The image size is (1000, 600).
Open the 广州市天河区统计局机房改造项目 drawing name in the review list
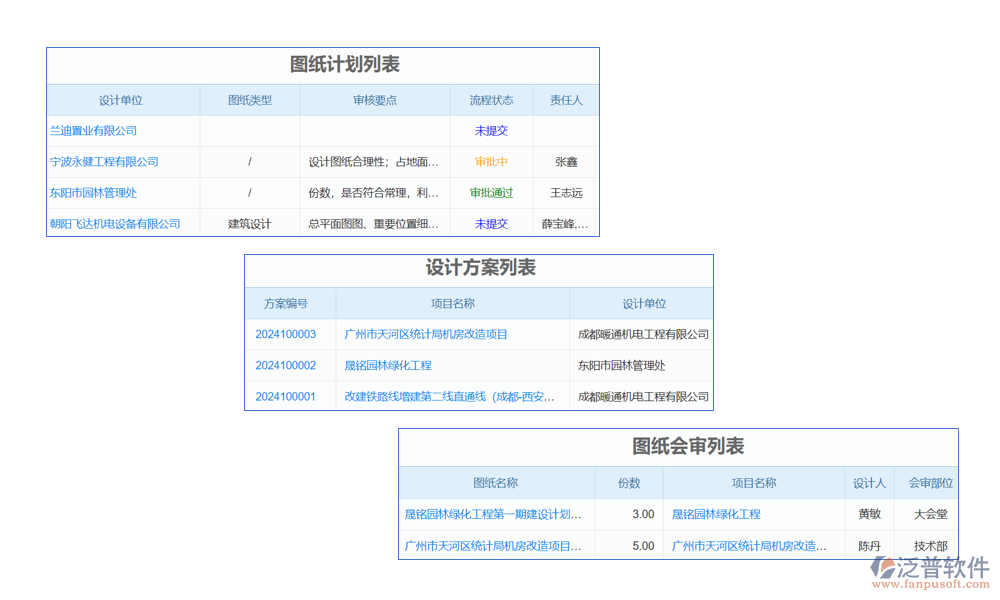point(493,546)
